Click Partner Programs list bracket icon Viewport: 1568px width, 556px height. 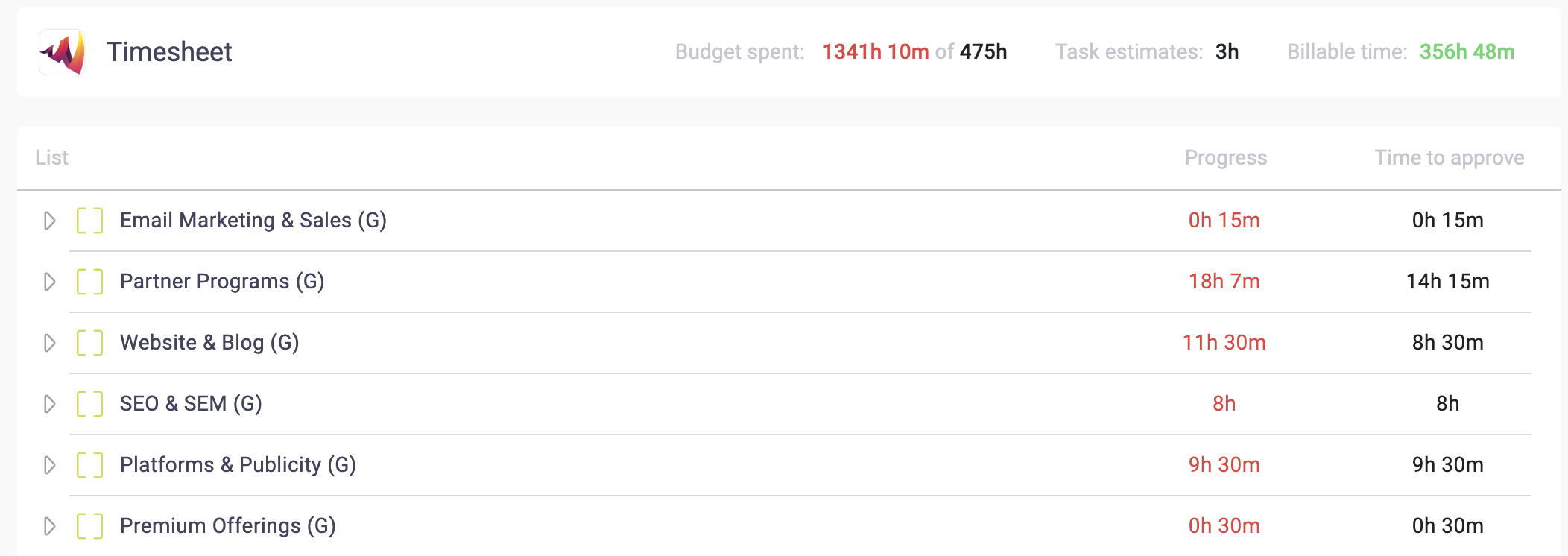tap(89, 282)
